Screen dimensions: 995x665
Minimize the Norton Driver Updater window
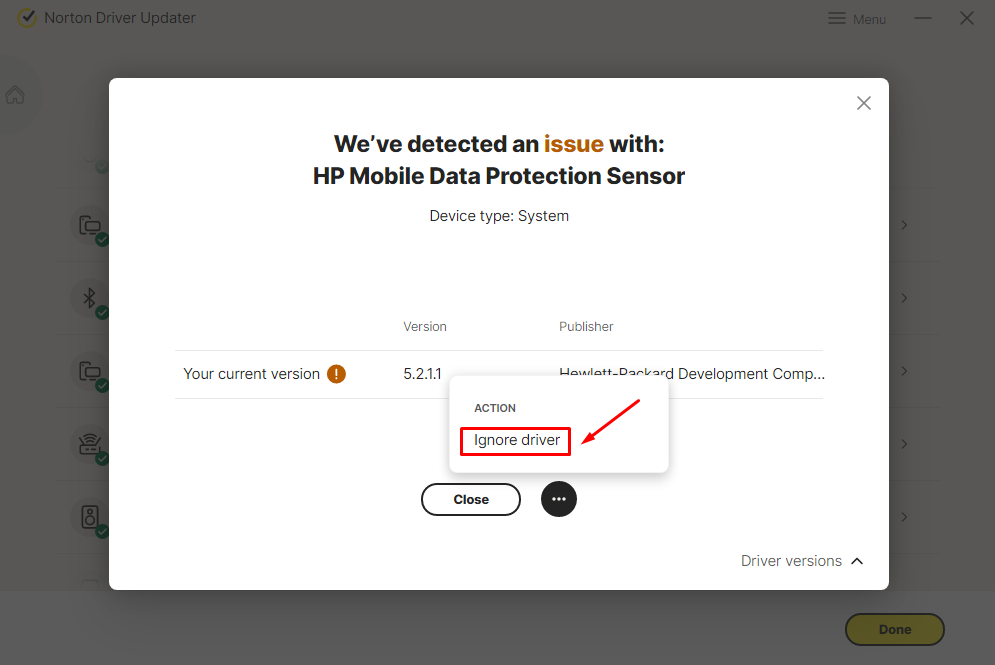(923, 18)
